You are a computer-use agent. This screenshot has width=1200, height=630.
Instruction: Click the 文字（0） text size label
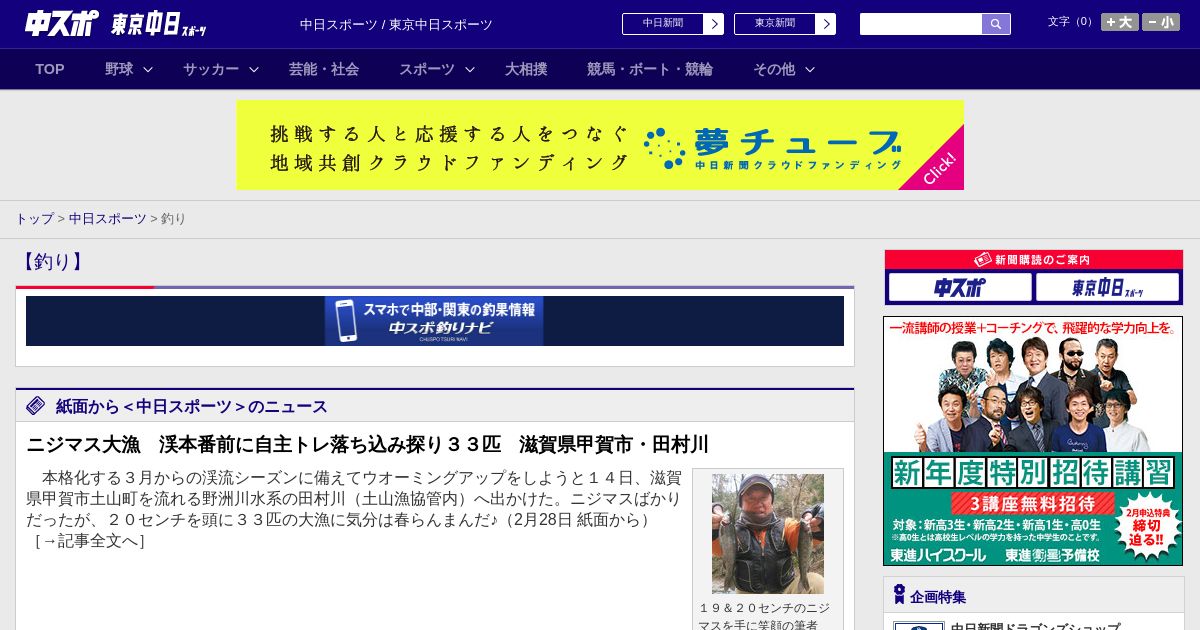[x=1071, y=22]
